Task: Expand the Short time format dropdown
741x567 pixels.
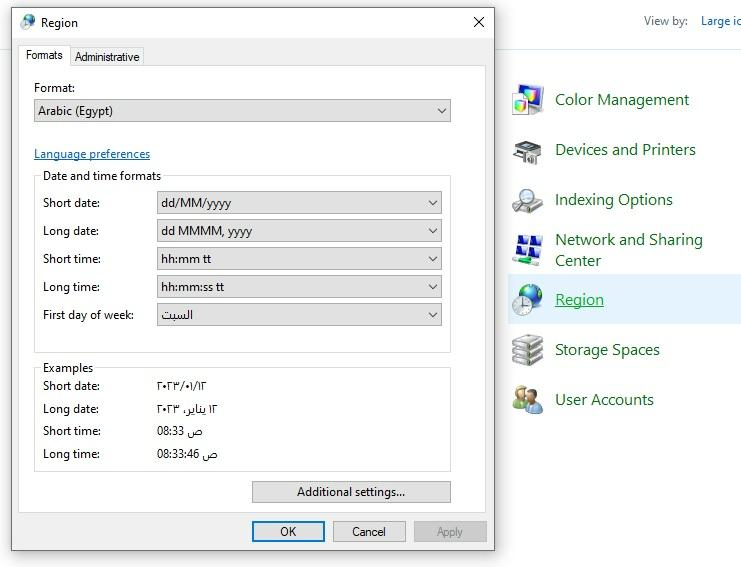Action: (299, 258)
